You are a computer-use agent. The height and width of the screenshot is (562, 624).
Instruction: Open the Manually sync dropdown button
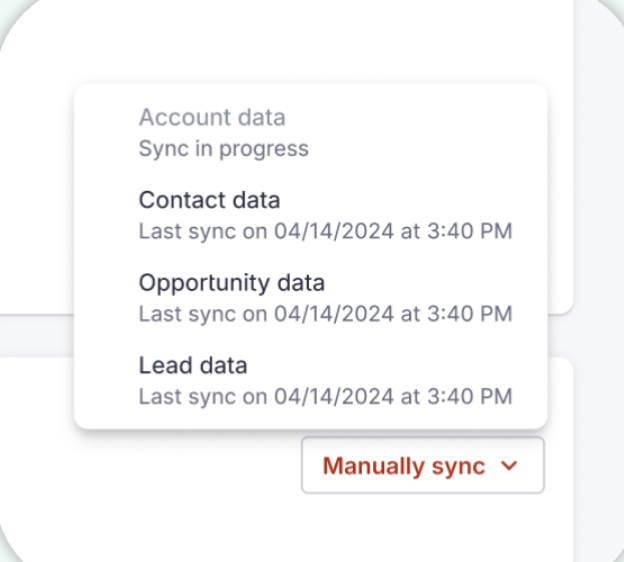tap(423, 465)
